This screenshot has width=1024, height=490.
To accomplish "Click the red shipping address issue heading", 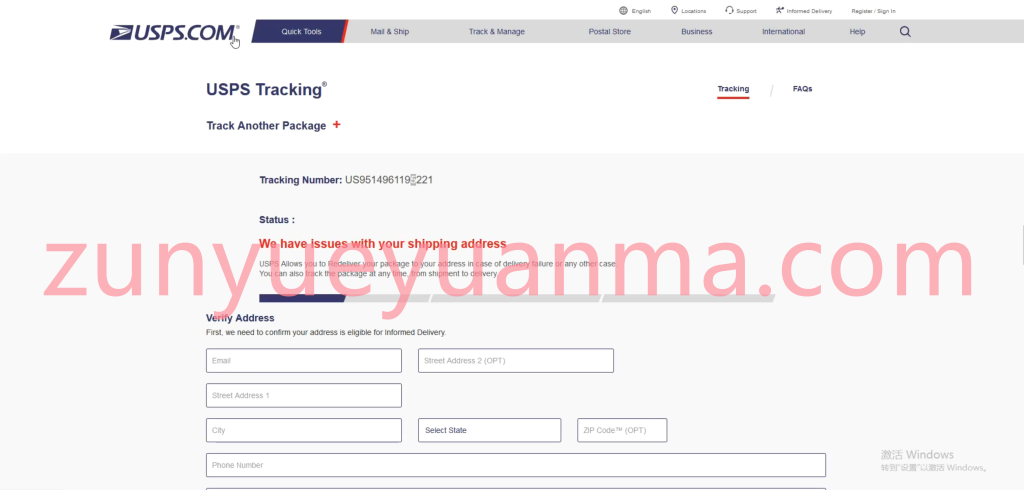I will click(x=383, y=244).
